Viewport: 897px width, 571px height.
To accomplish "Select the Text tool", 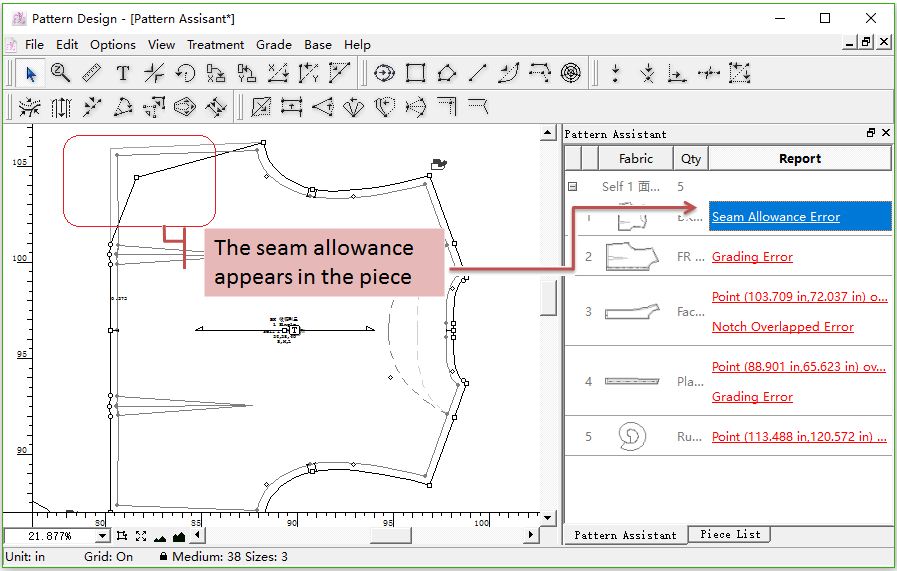I will coord(123,73).
